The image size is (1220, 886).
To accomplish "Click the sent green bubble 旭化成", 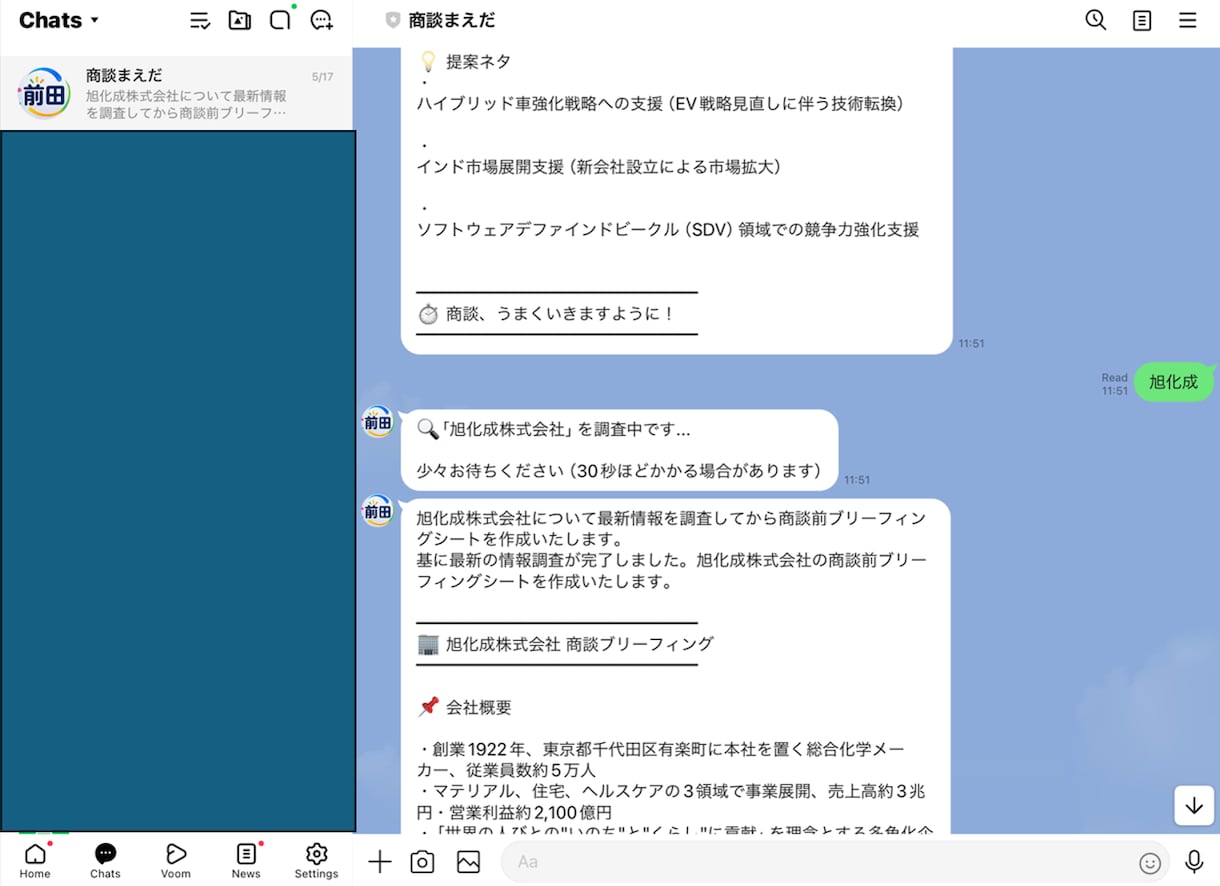I will [x=1173, y=382].
